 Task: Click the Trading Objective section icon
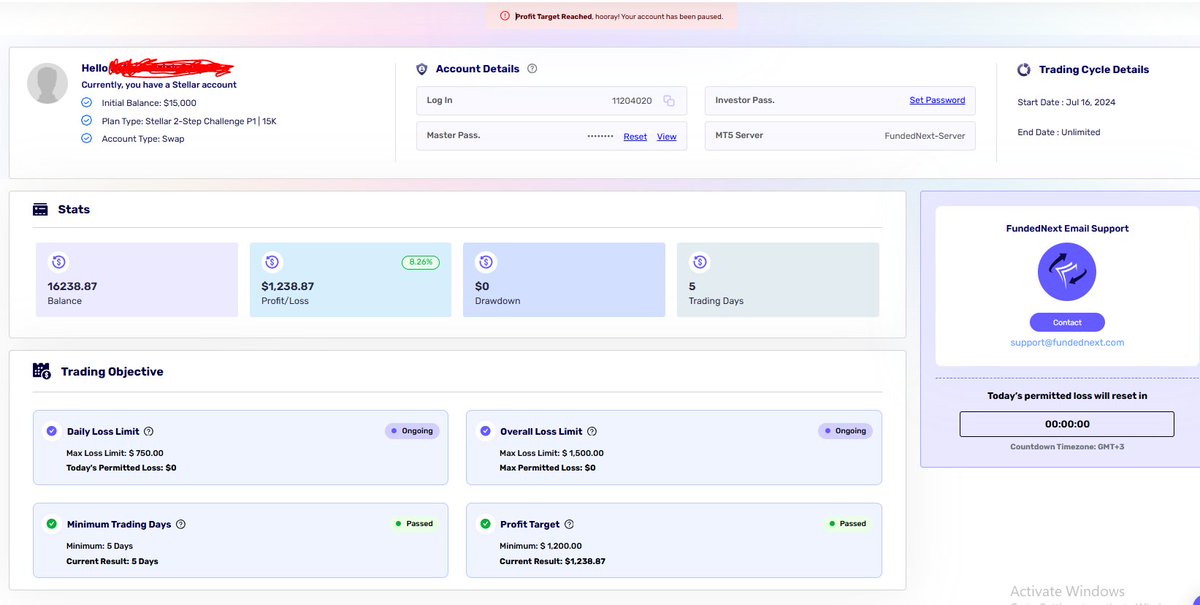[x=42, y=371]
